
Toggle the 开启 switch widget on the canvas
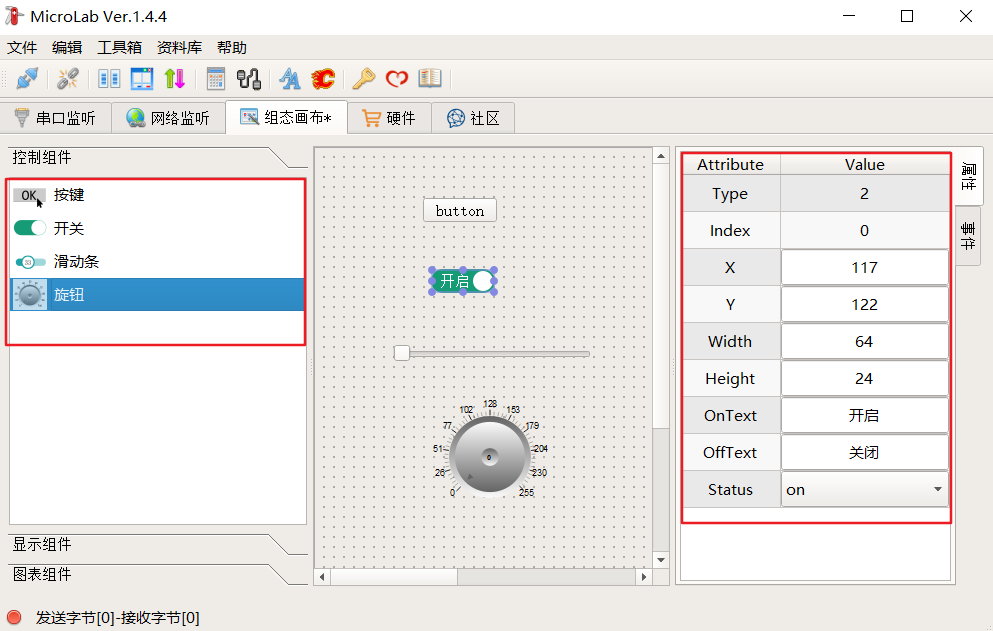point(462,281)
